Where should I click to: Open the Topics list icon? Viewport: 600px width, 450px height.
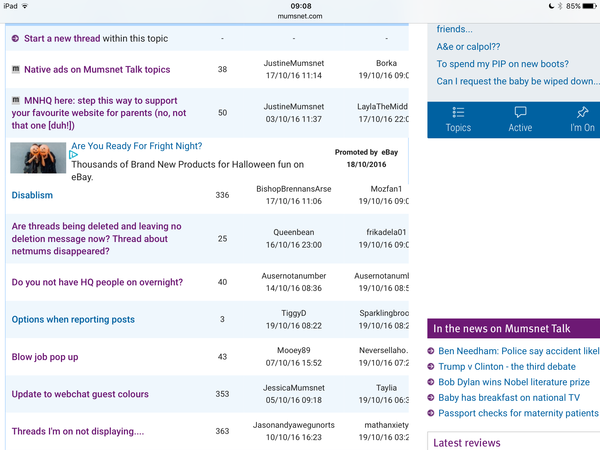458,112
